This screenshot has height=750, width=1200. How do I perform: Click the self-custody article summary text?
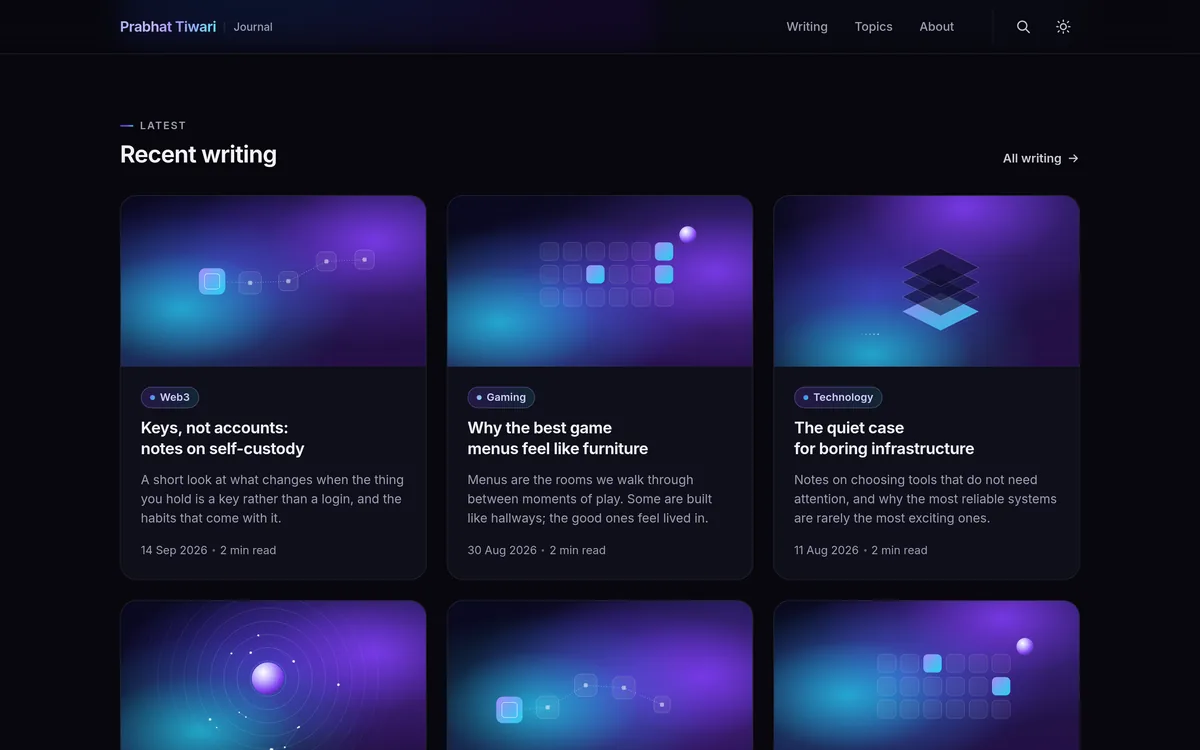tap(272, 499)
